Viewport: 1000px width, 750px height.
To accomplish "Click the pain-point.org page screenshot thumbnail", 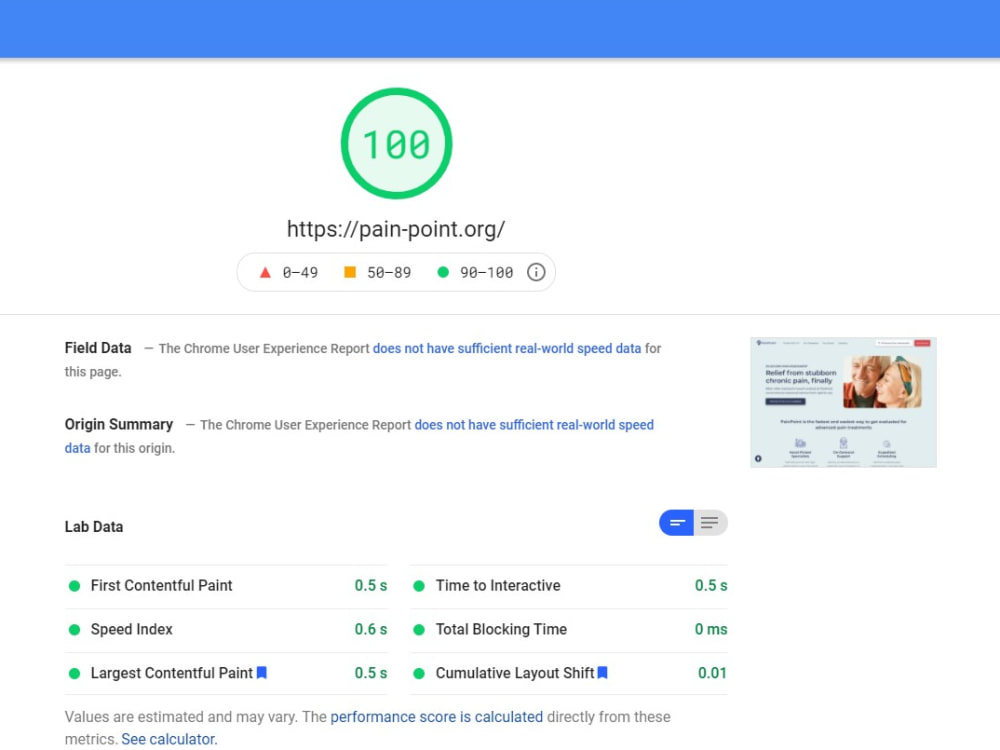I will [x=843, y=402].
